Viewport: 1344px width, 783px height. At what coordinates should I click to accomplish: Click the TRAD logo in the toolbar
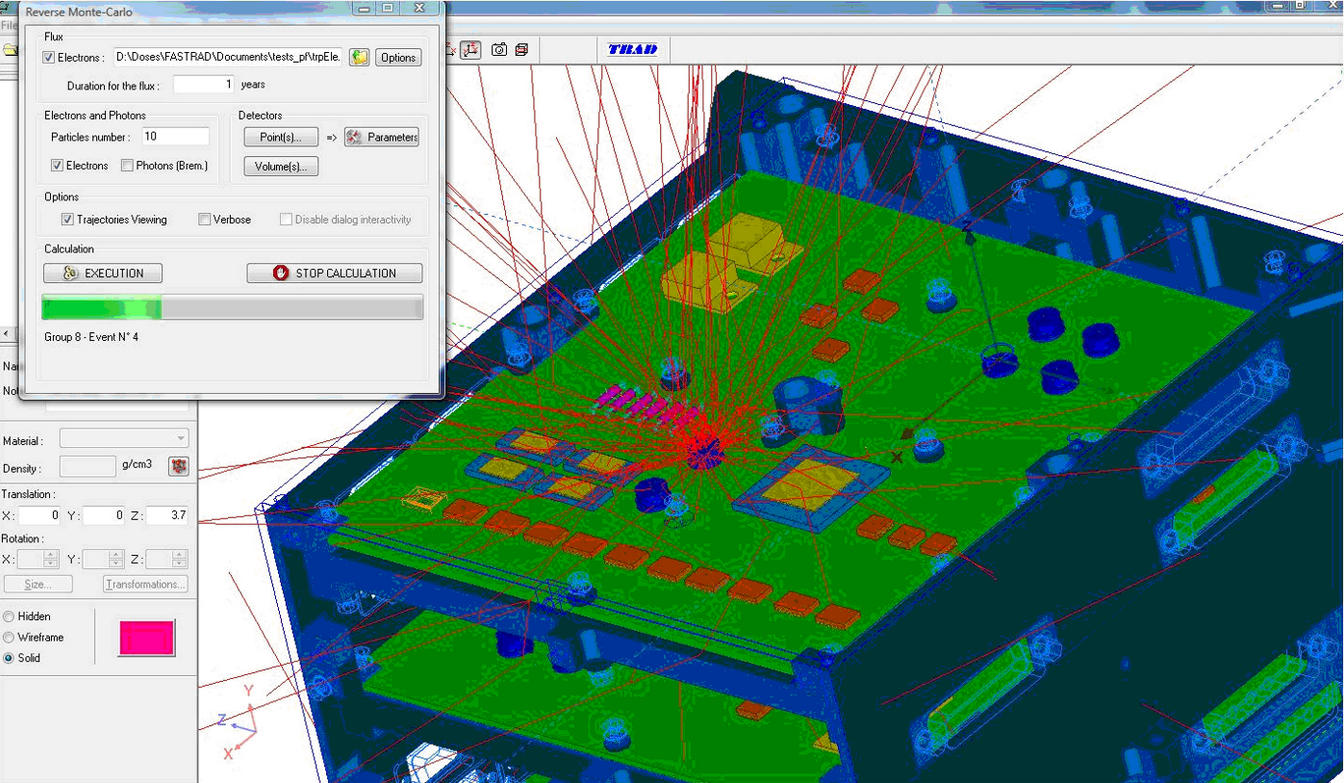tap(633, 49)
